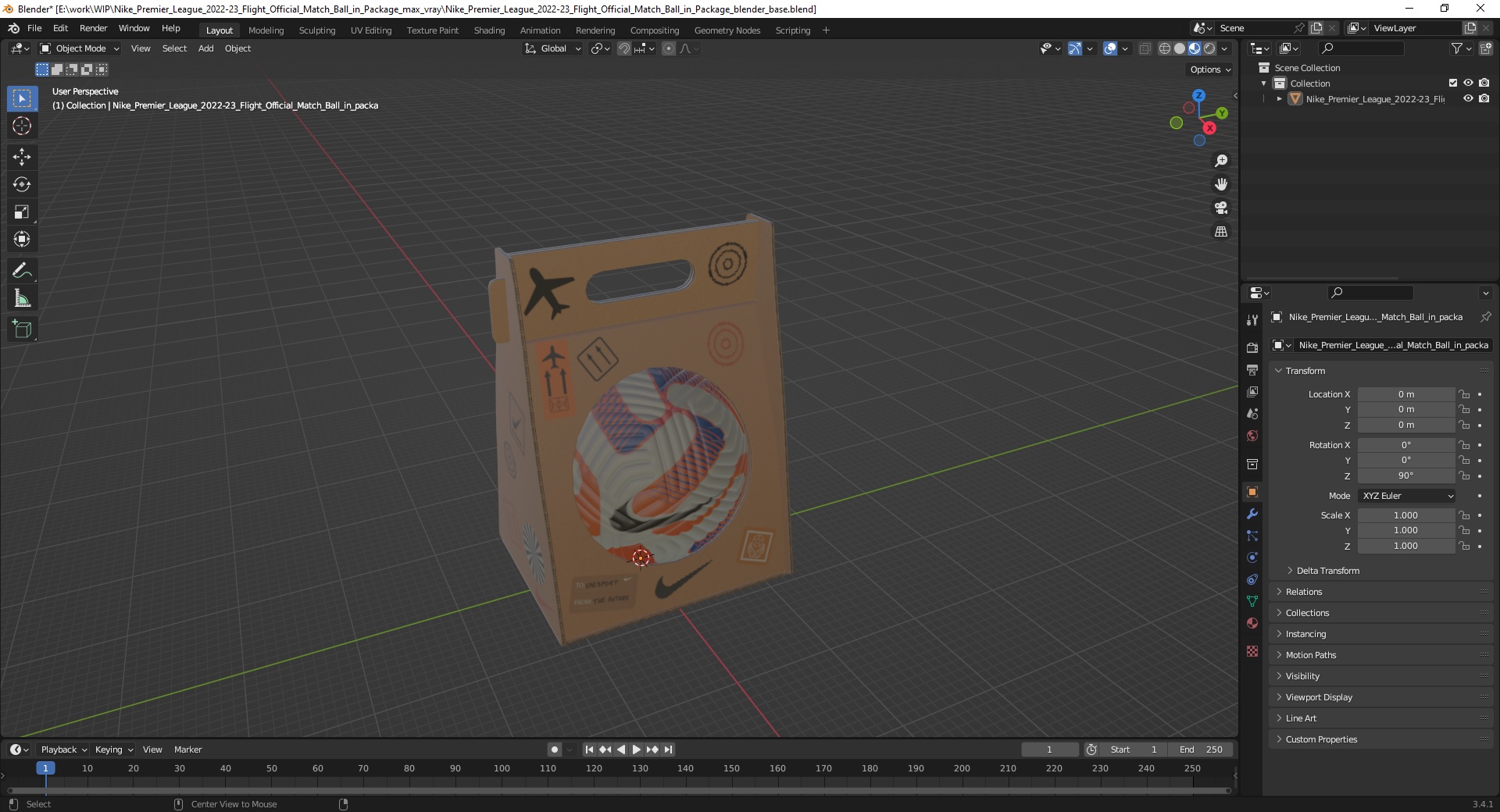The height and width of the screenshot is (812, 1500).
Task: Open Object Mode dropdown
Action: 80,48
